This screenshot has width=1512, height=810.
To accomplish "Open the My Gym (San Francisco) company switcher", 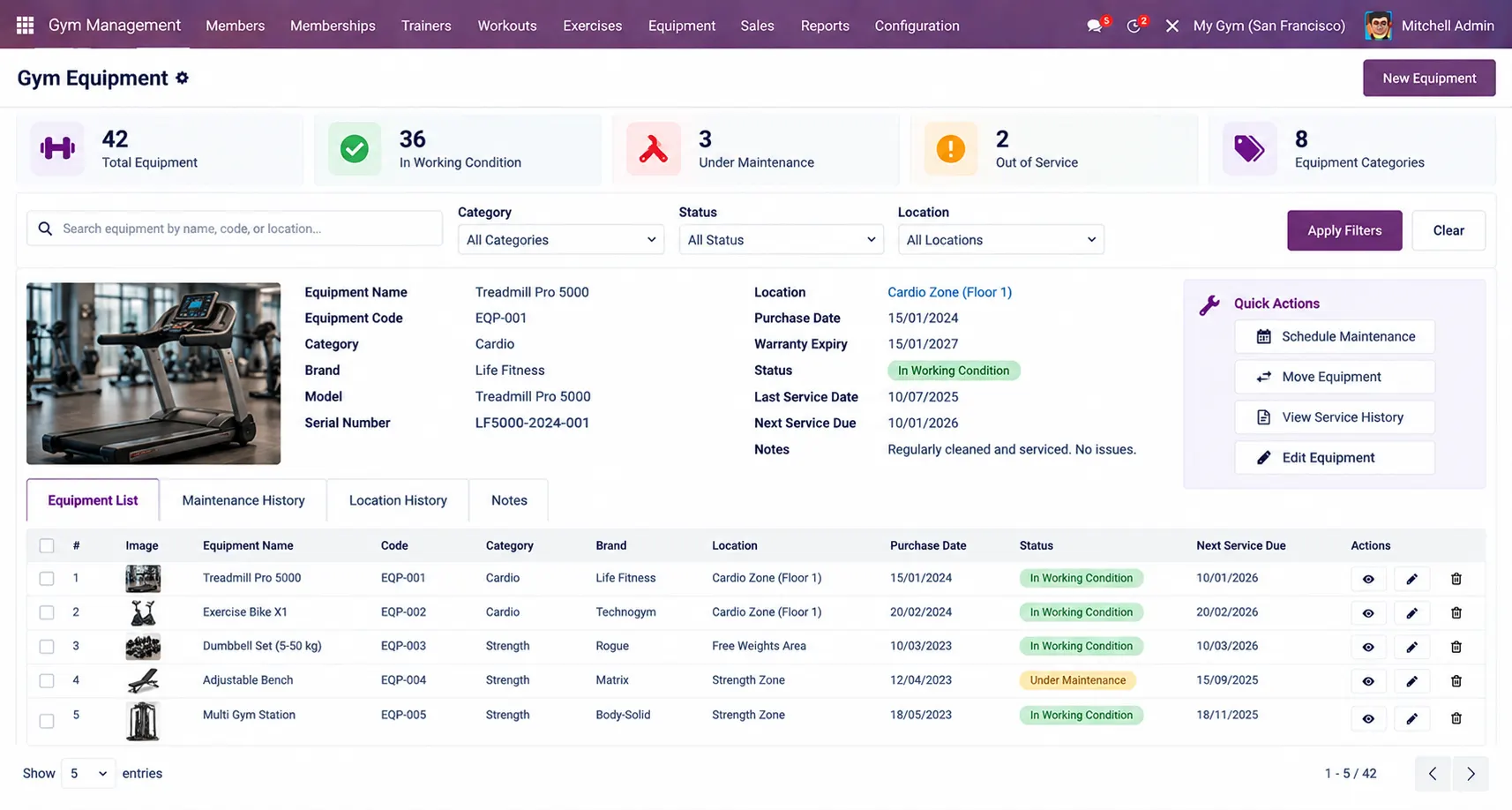I will pyautogui.click(x=1269, y=26).
